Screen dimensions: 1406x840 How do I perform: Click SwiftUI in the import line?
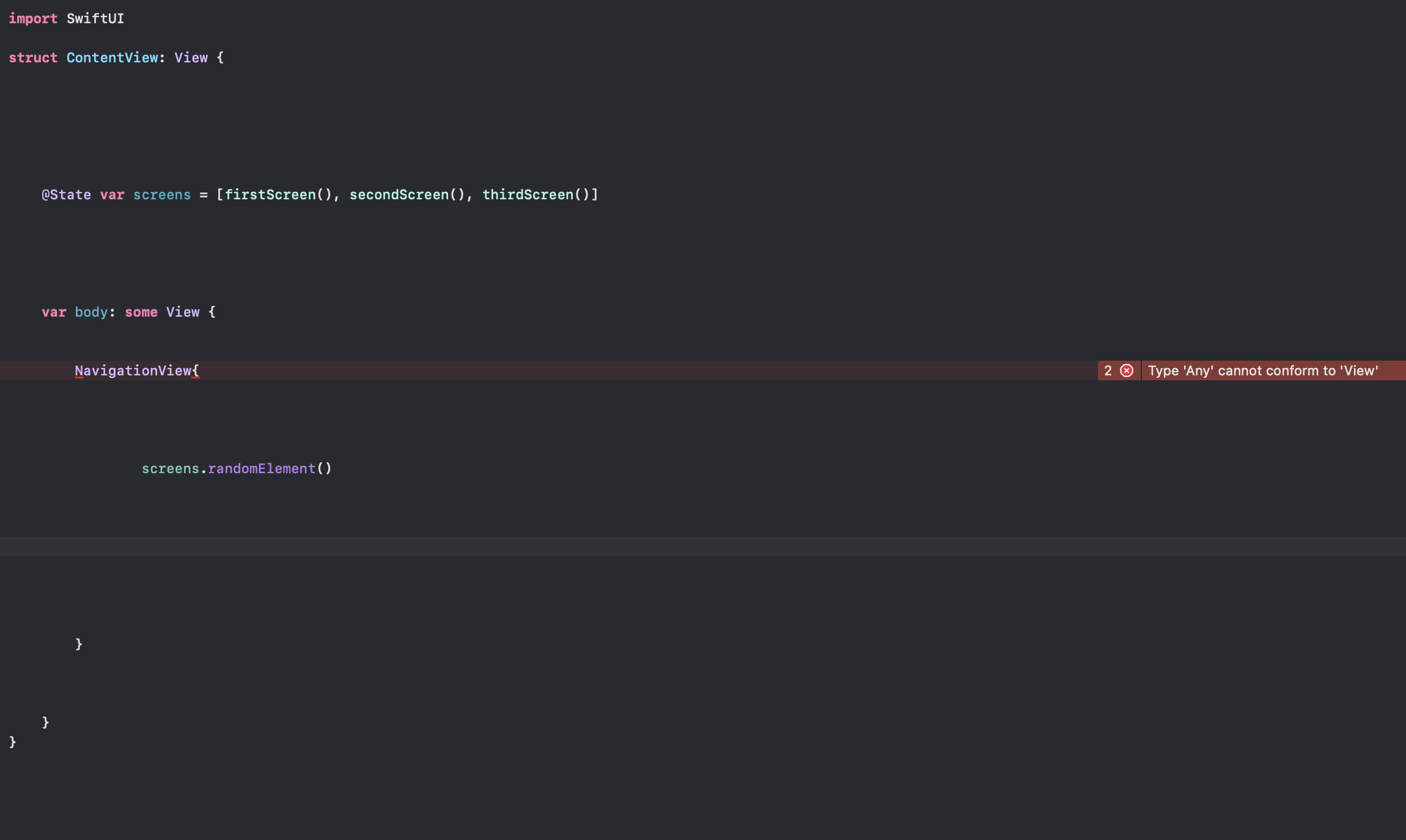tap(95, 18)
